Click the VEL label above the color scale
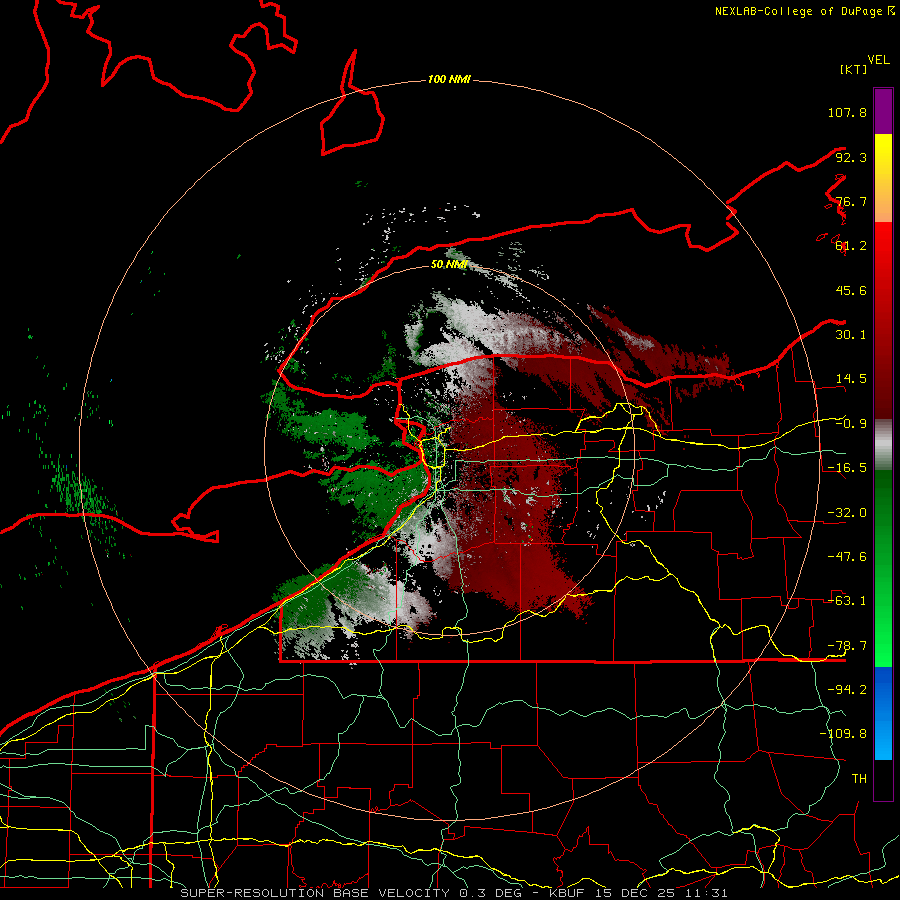 pos(878,60)
